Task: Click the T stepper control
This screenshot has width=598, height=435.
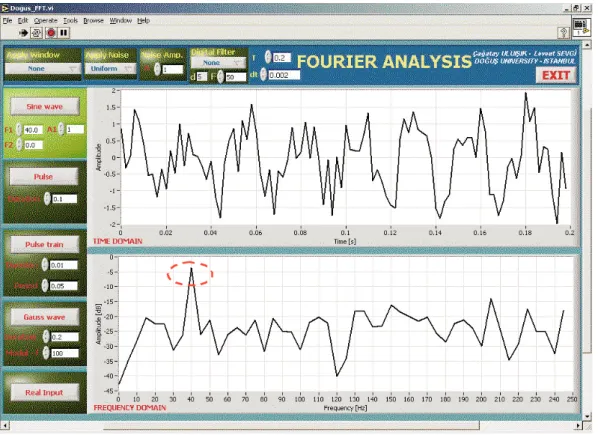Action: pyautogui.click(x=268, y=57)
